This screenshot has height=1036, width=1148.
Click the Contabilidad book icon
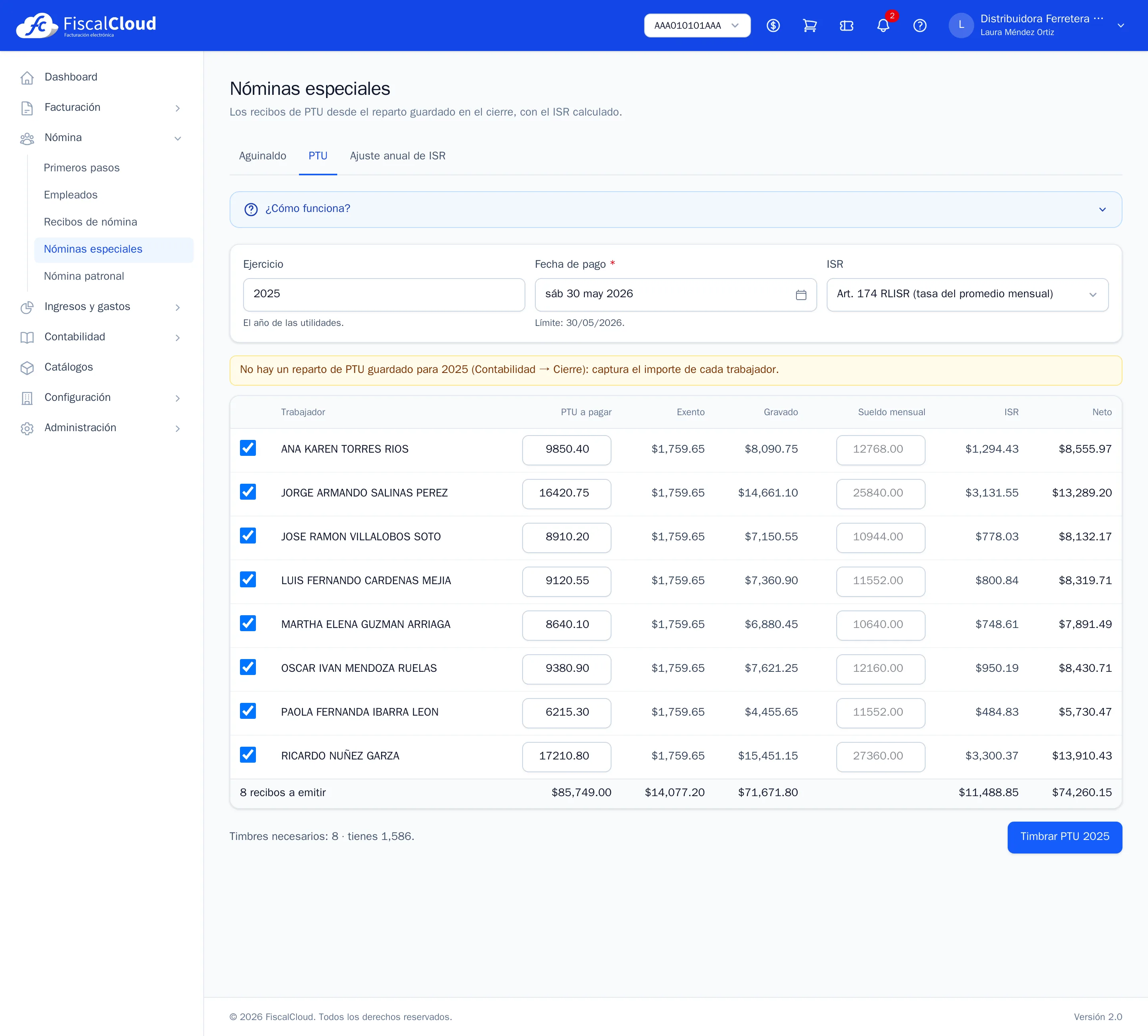point(27,337)
